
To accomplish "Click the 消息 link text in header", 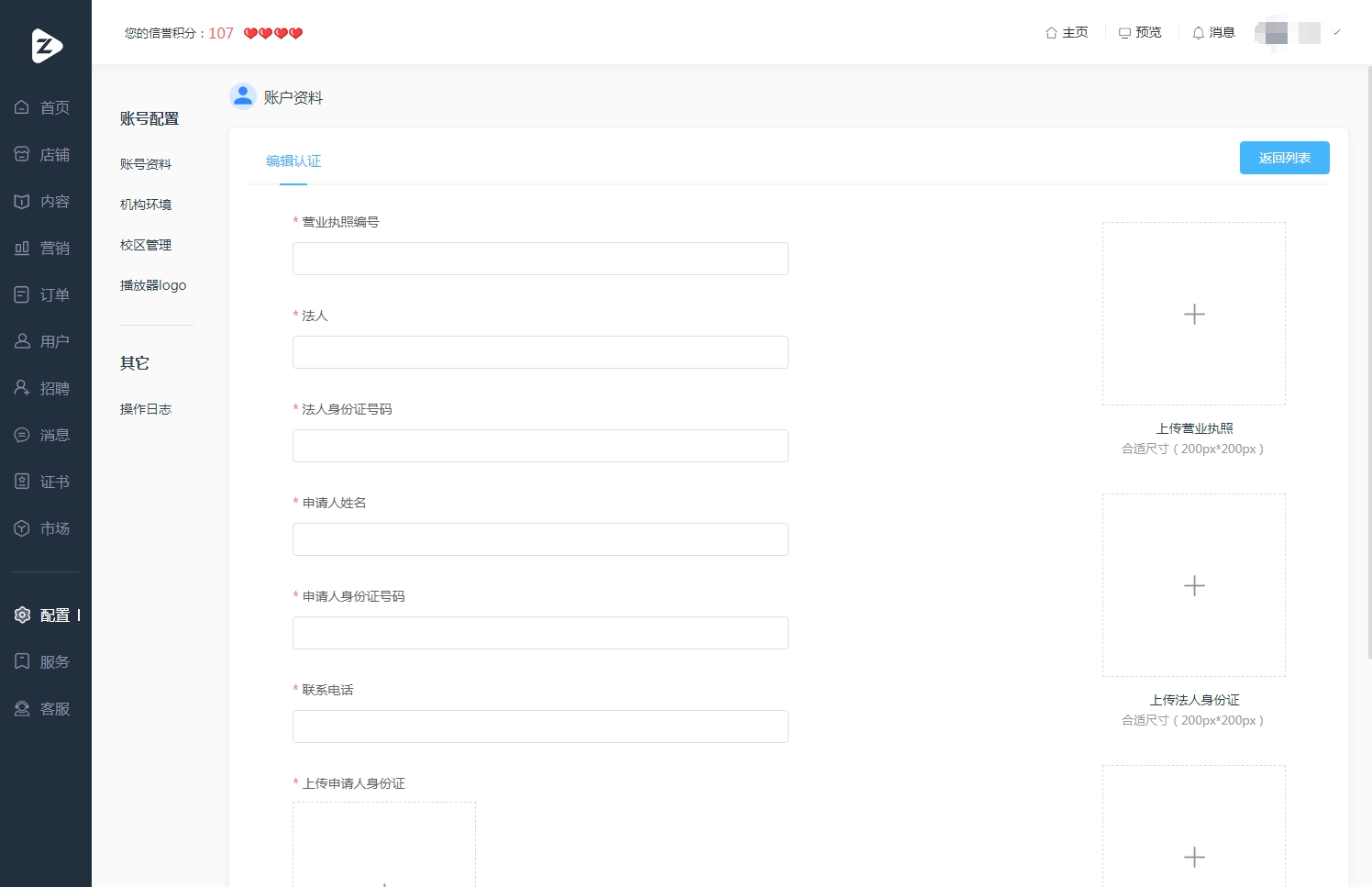I will tap(1222, 33).
